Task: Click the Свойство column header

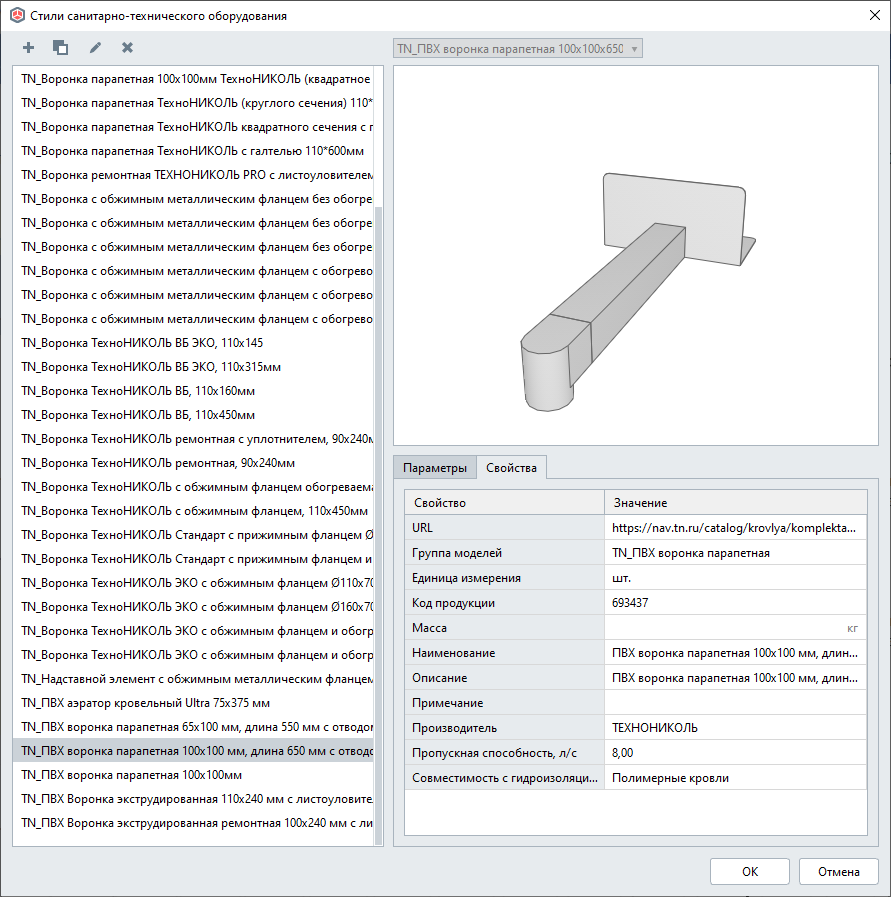Action: point(504,503)
